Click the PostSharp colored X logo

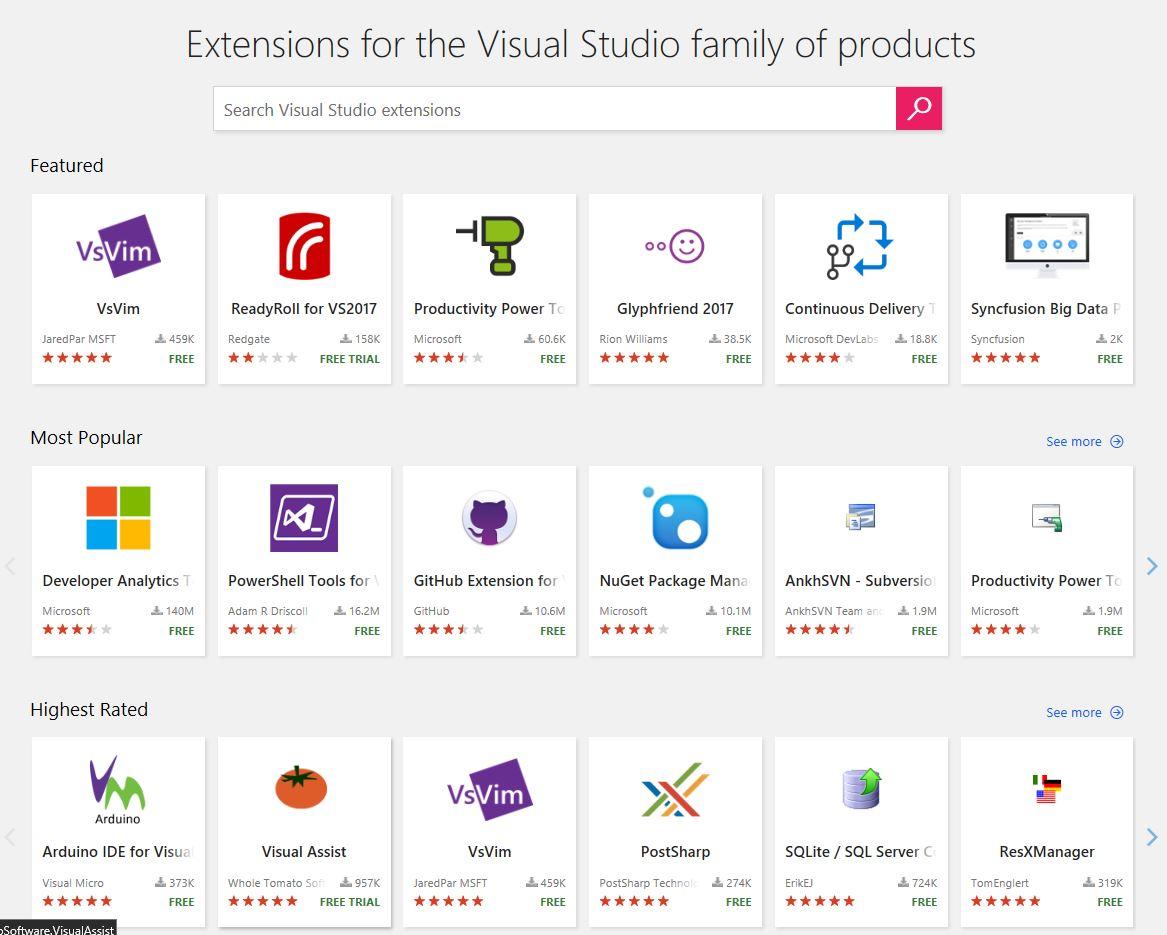[675, 788]
